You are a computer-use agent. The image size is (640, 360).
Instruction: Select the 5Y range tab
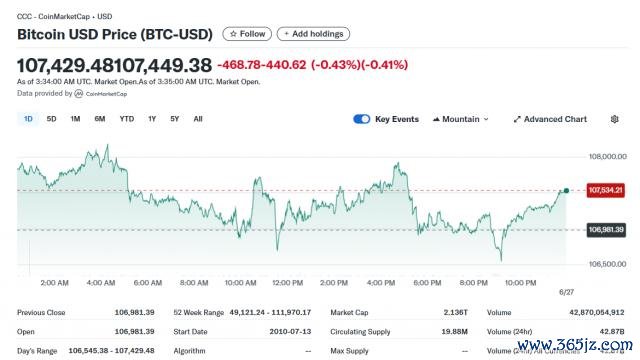click(x=175, y=119)
